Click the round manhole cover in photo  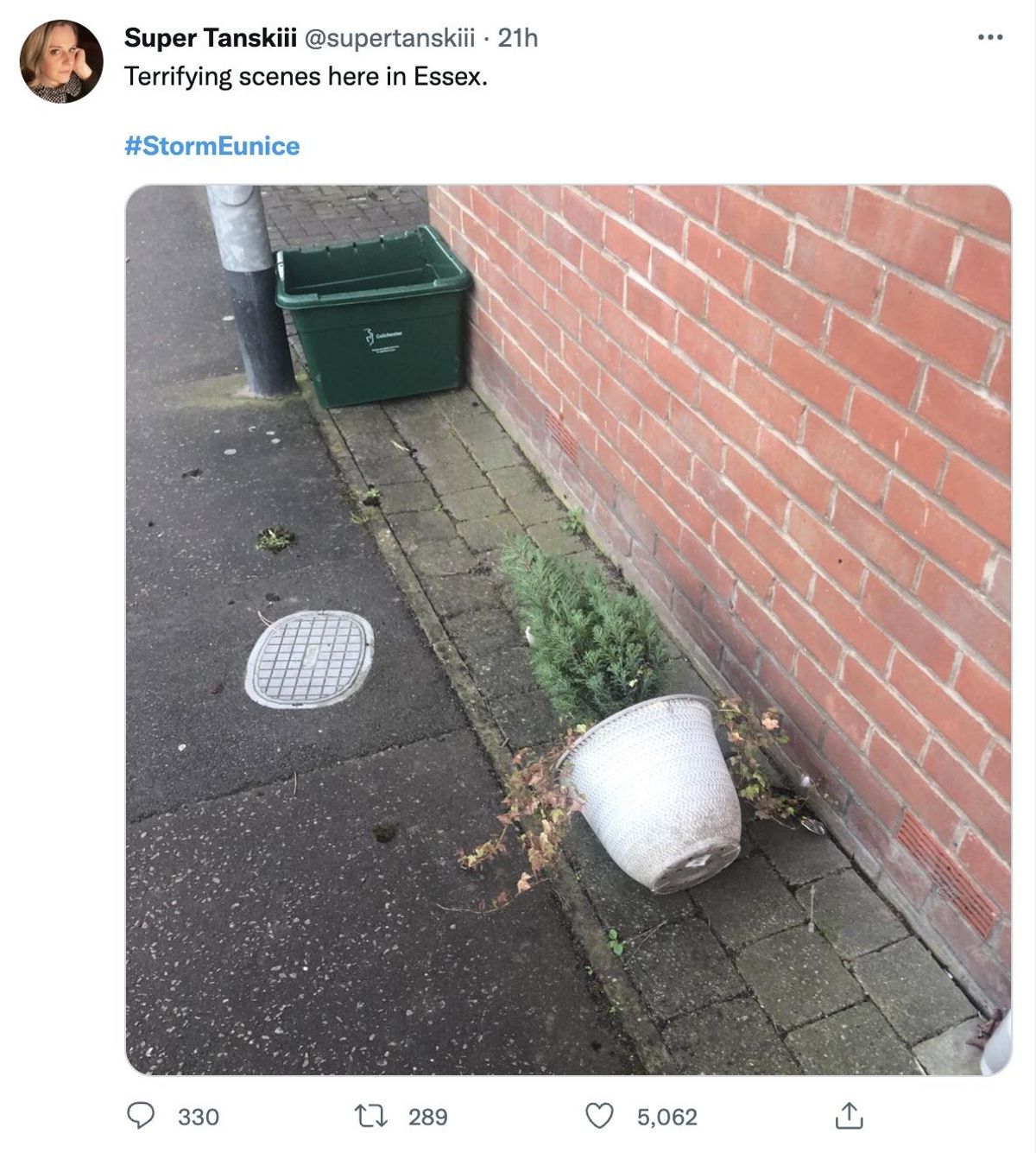point(309,659)
